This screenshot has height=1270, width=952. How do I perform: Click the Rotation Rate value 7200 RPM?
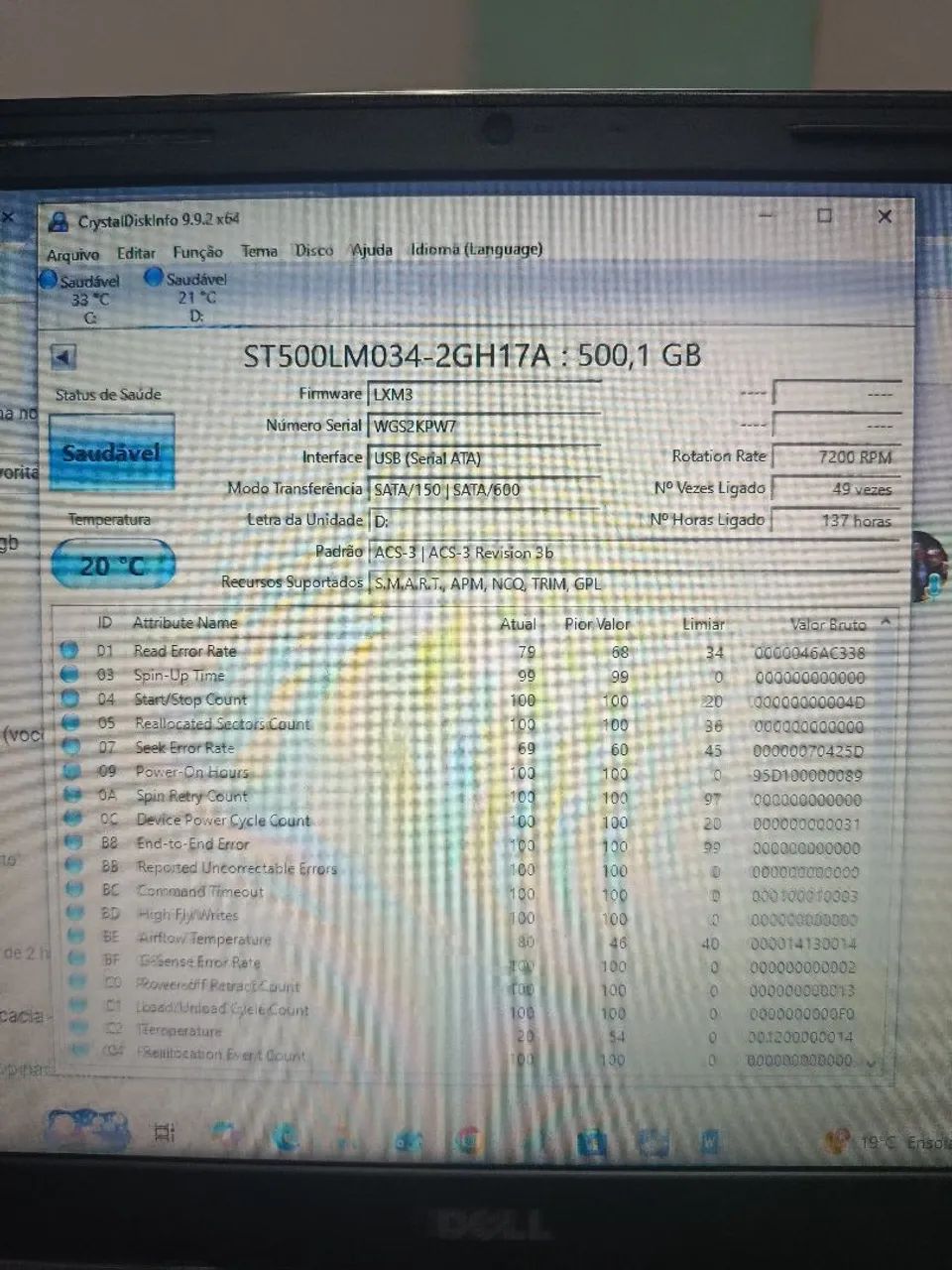pyautogui.click(x=837, y=456)
